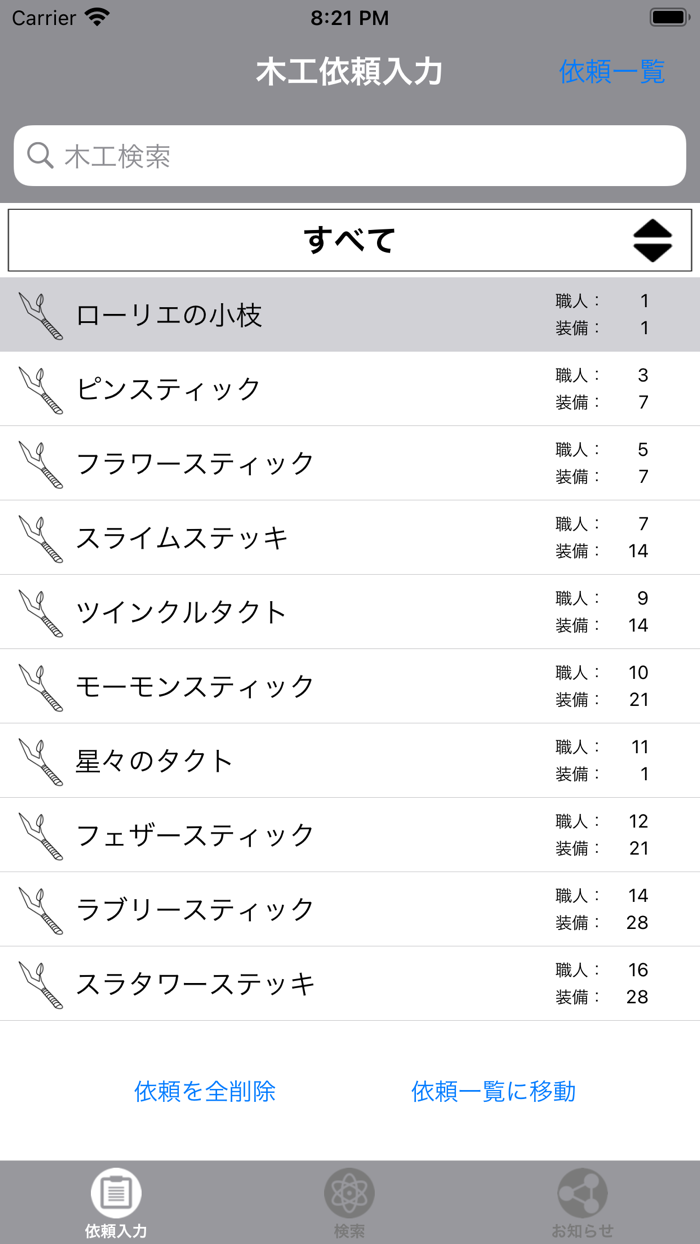Select the highlighted ローリエの小枝 row
Viewport: 700px width, 1244px height.
coord(300,312)
